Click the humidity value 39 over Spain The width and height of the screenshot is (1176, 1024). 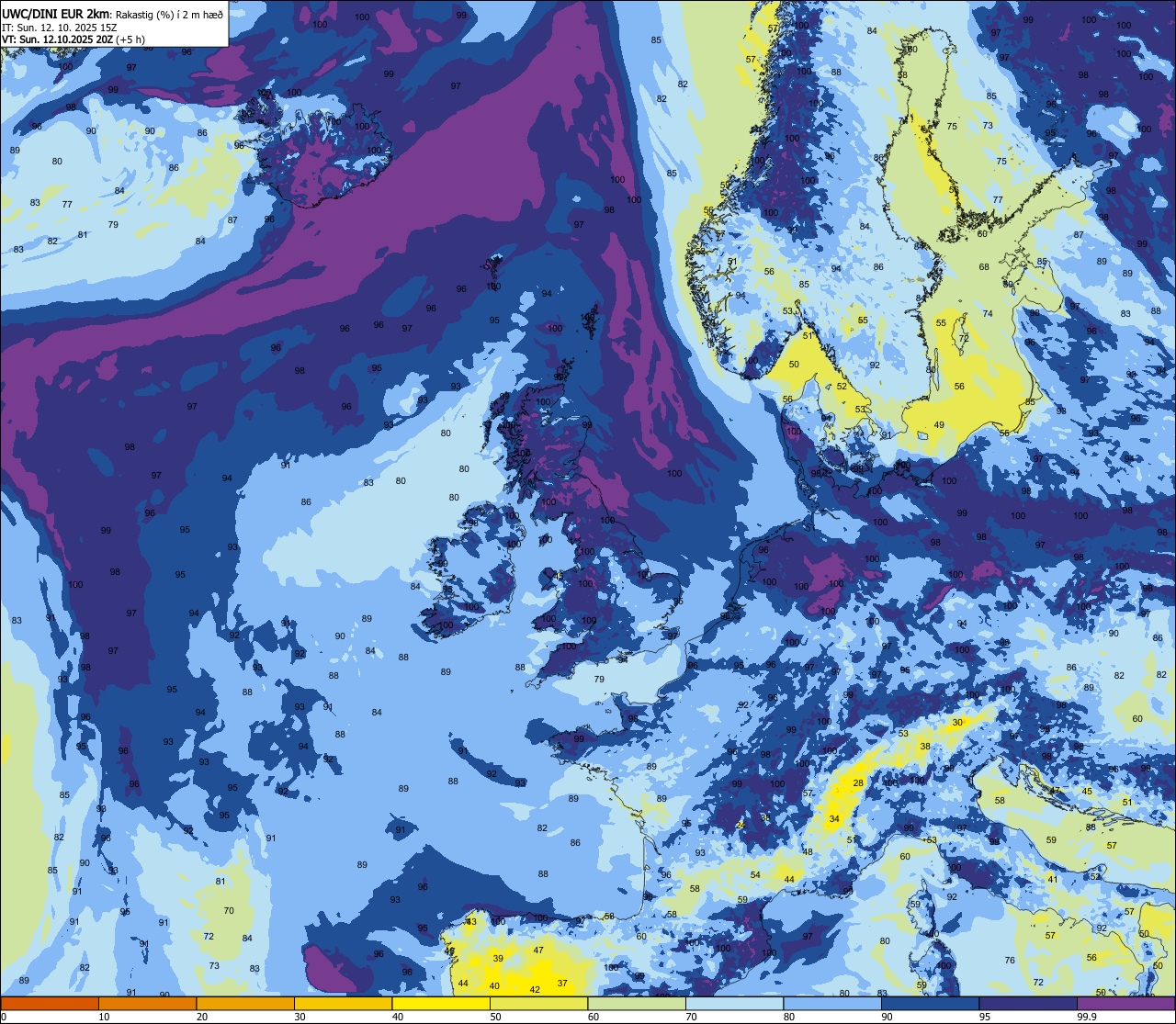coord(498,958)
